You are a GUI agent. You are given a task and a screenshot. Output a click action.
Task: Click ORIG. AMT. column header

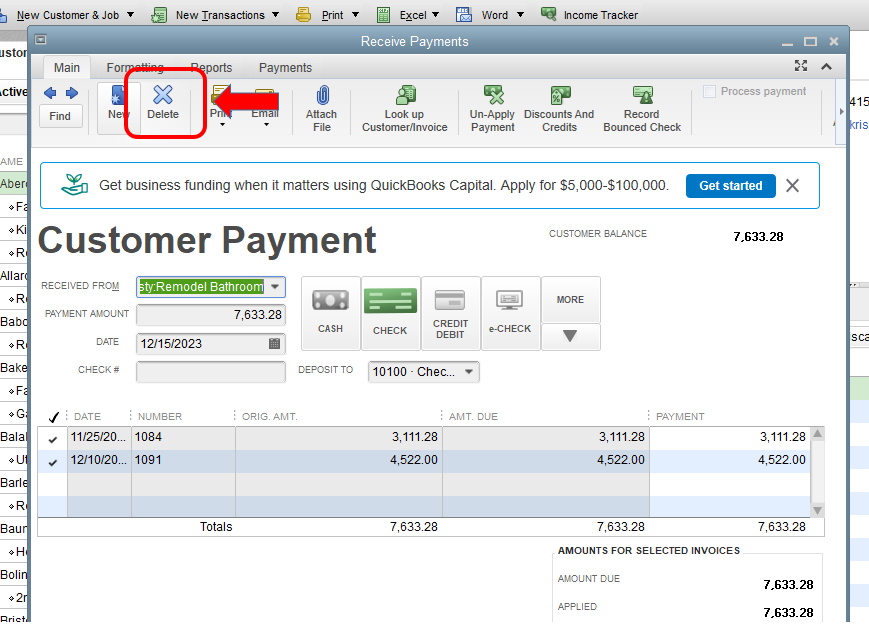click(x=269, y=416)
